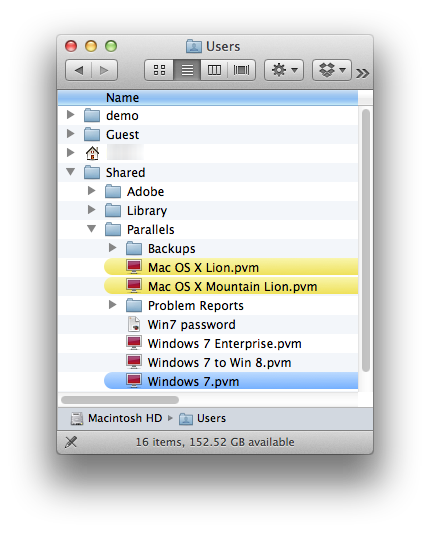Switch to Cover Flow view

pyautogui.click(x=241, y=70)
